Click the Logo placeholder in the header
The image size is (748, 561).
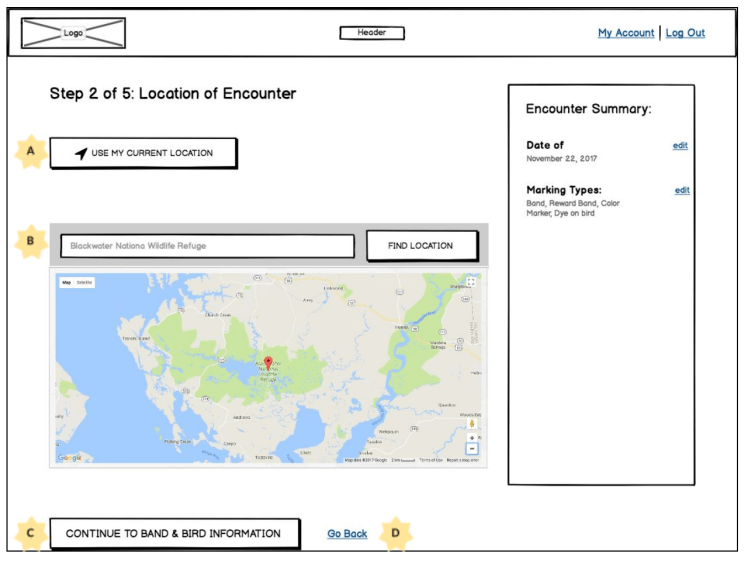(x=73, y=33)
